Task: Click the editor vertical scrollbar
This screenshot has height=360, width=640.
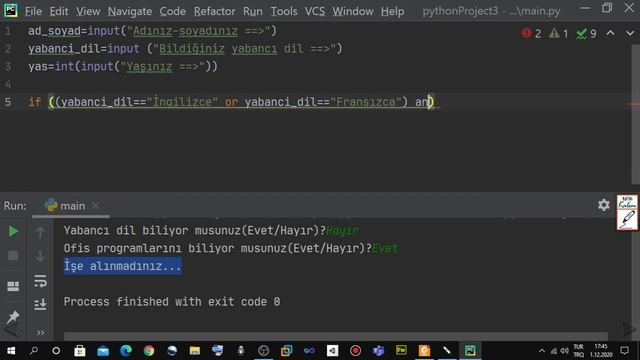Action: coord(636,114)
